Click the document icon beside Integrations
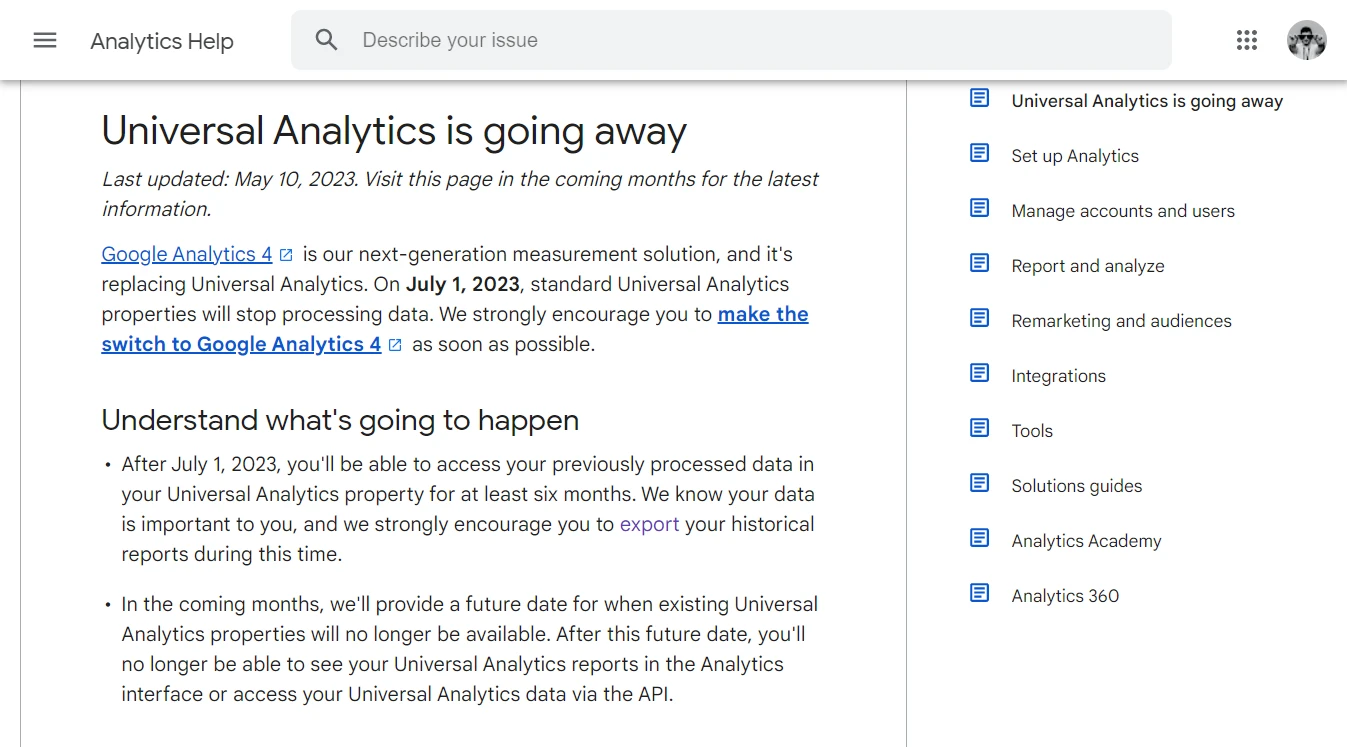The width and height of the screenshot is (1347, 747). [980, 374]
